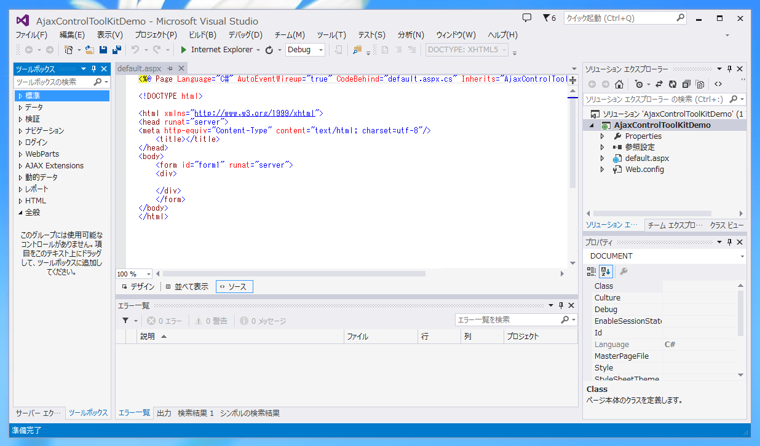760x446 pixels.
Task: Expand the Web.config node
Action: point(602,170)
